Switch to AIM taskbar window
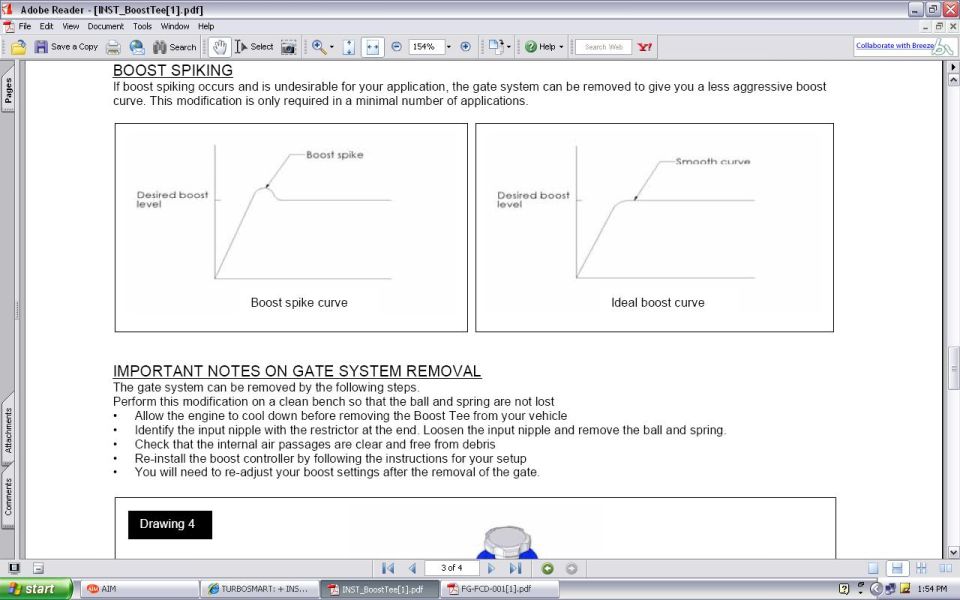Viewport: 960px width, 600px height. (140, 589)
